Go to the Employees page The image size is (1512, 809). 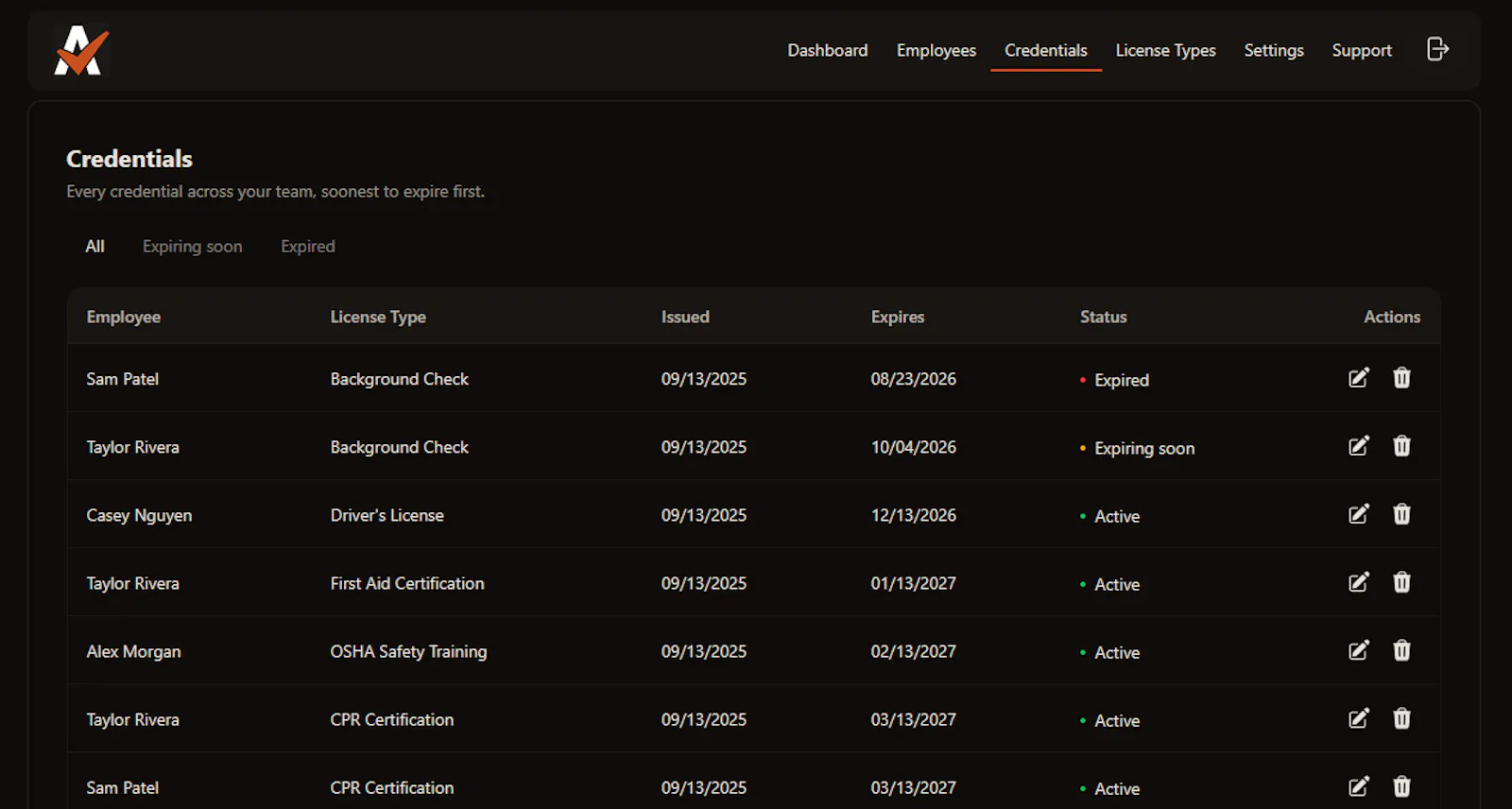coord(936,50)
